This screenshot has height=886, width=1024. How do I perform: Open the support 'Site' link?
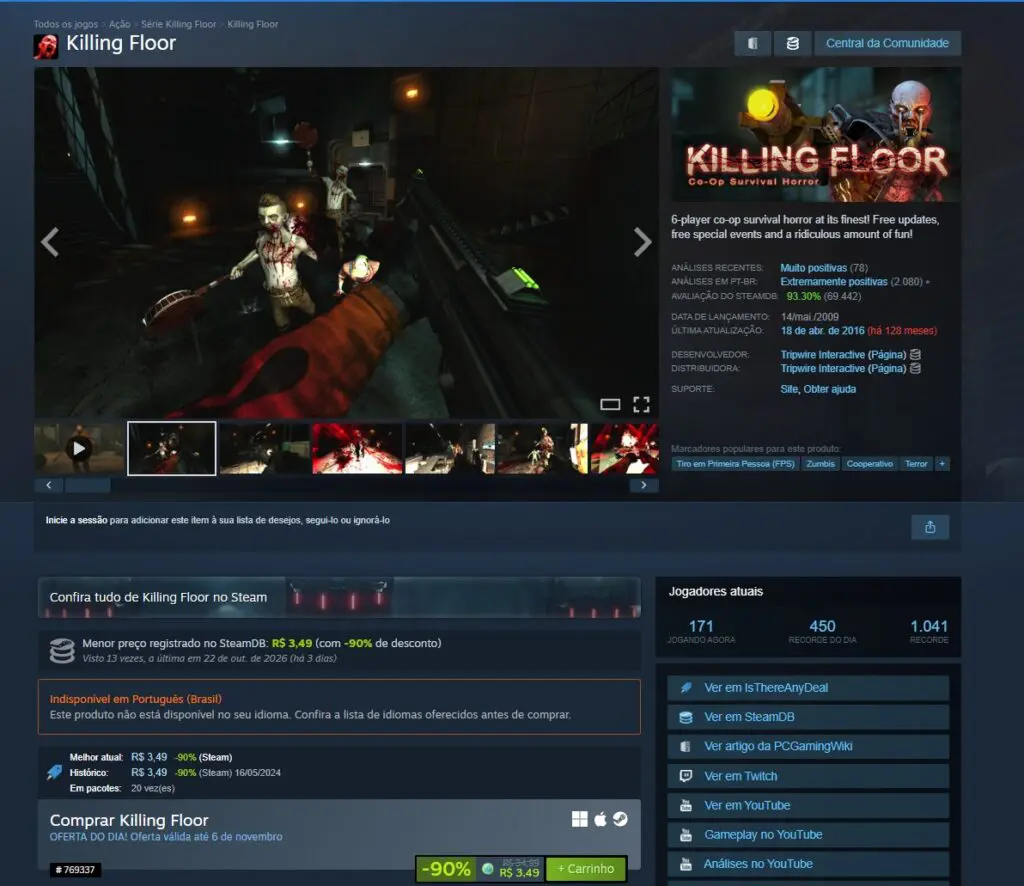pos(789,389)
